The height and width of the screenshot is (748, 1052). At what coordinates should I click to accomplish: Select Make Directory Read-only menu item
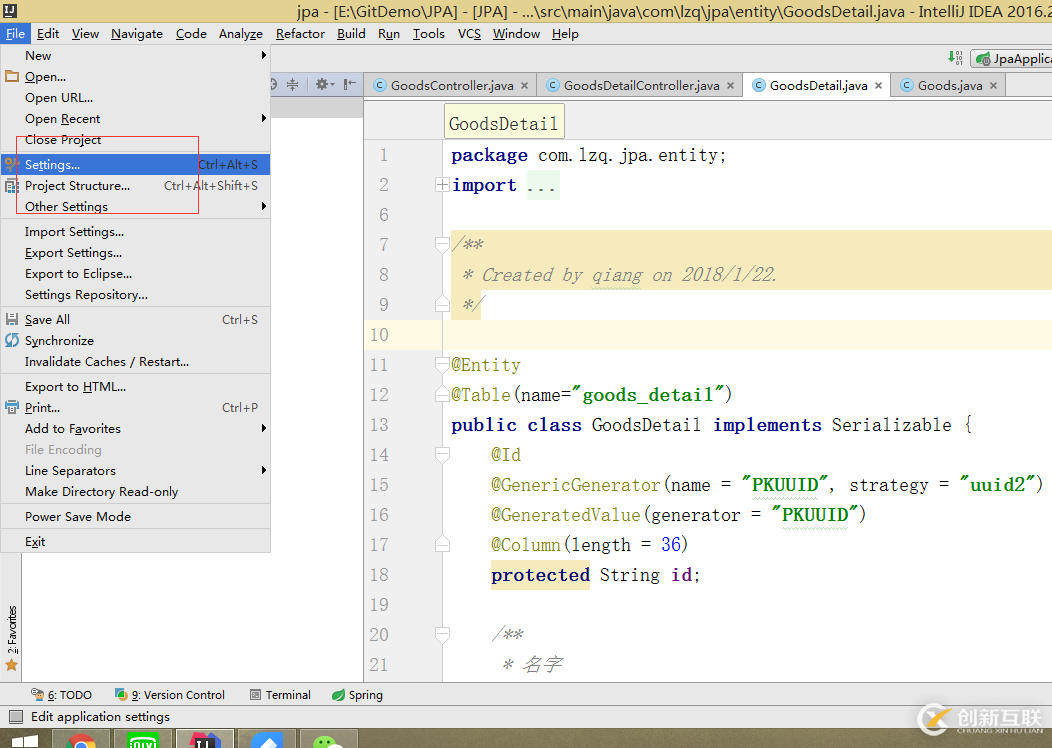coord(136,492)
